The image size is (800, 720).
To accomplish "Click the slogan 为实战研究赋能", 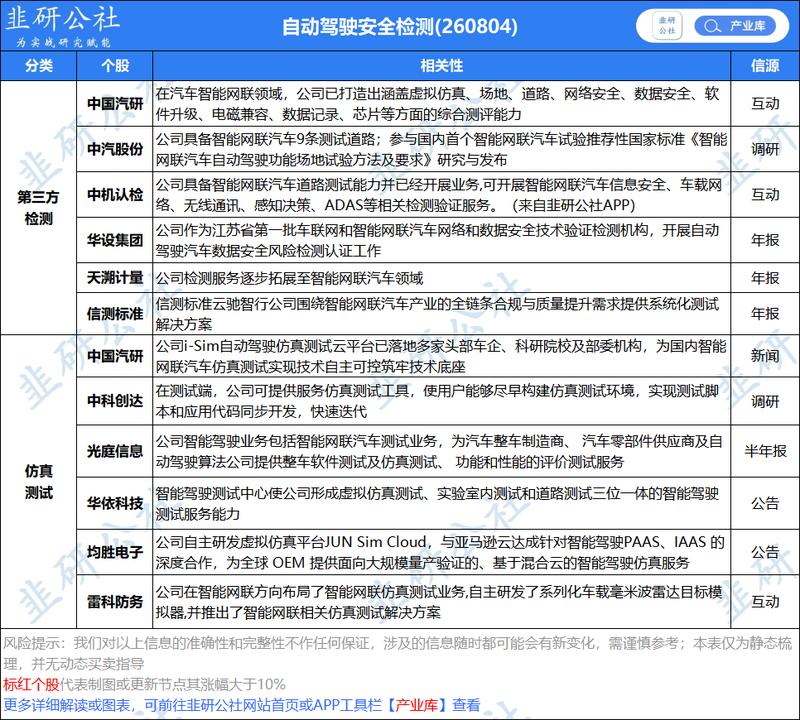I will [63, 42].
